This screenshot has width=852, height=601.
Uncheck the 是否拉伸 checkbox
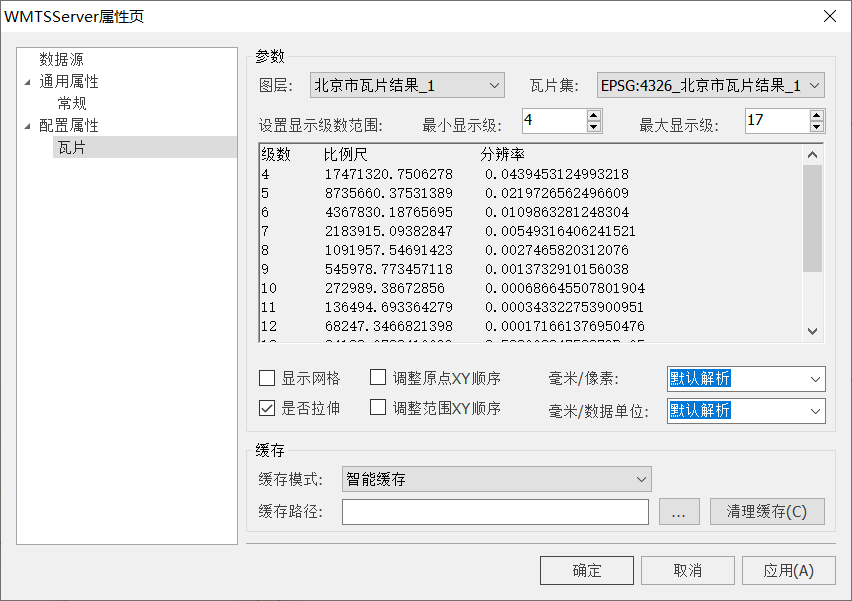[x=267, y=408]
